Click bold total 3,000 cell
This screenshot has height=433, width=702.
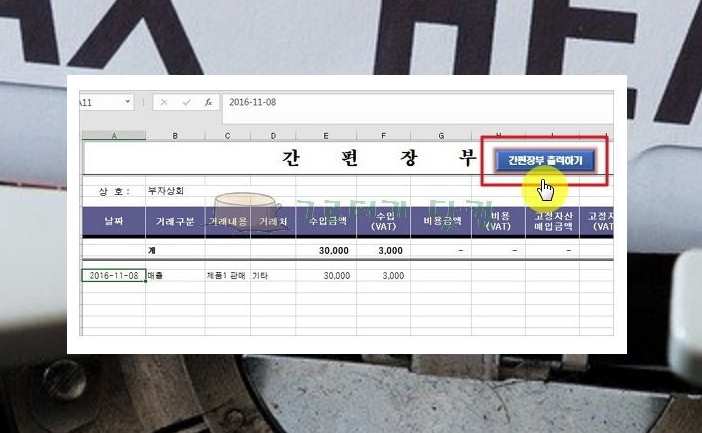[x=383, y=250]
